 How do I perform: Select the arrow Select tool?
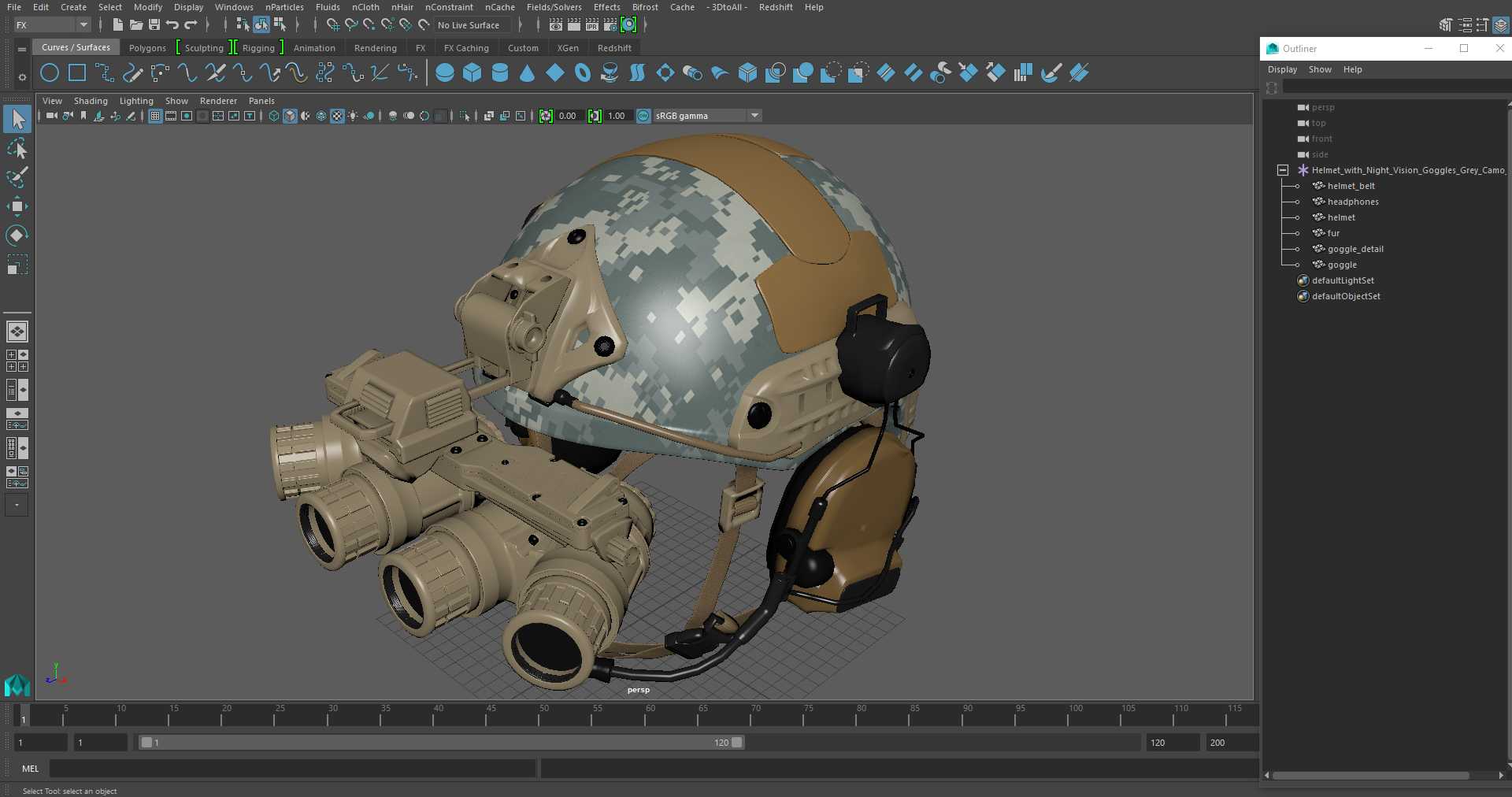[x=17, y=120]
